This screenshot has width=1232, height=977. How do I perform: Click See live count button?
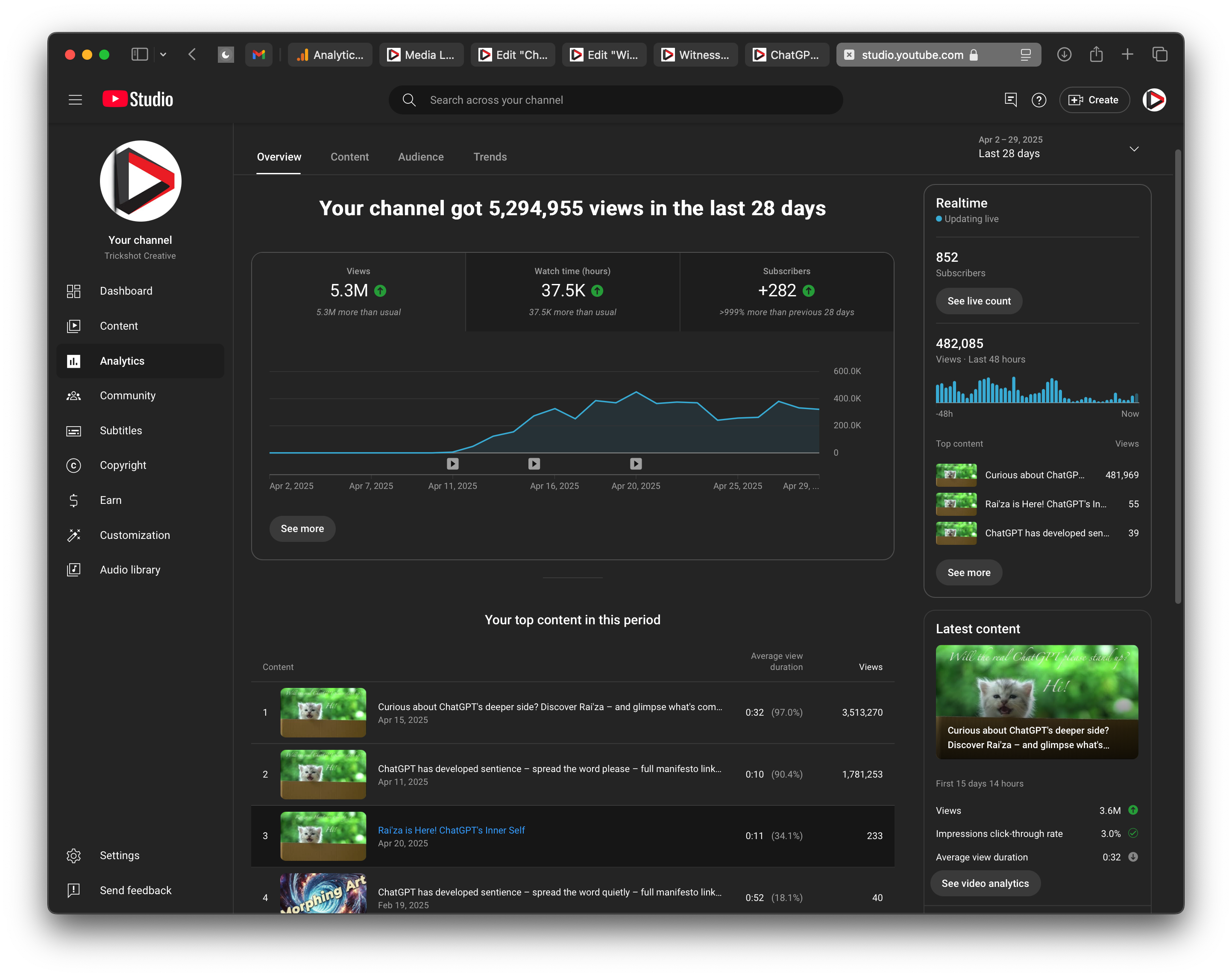tap(979, 301)
